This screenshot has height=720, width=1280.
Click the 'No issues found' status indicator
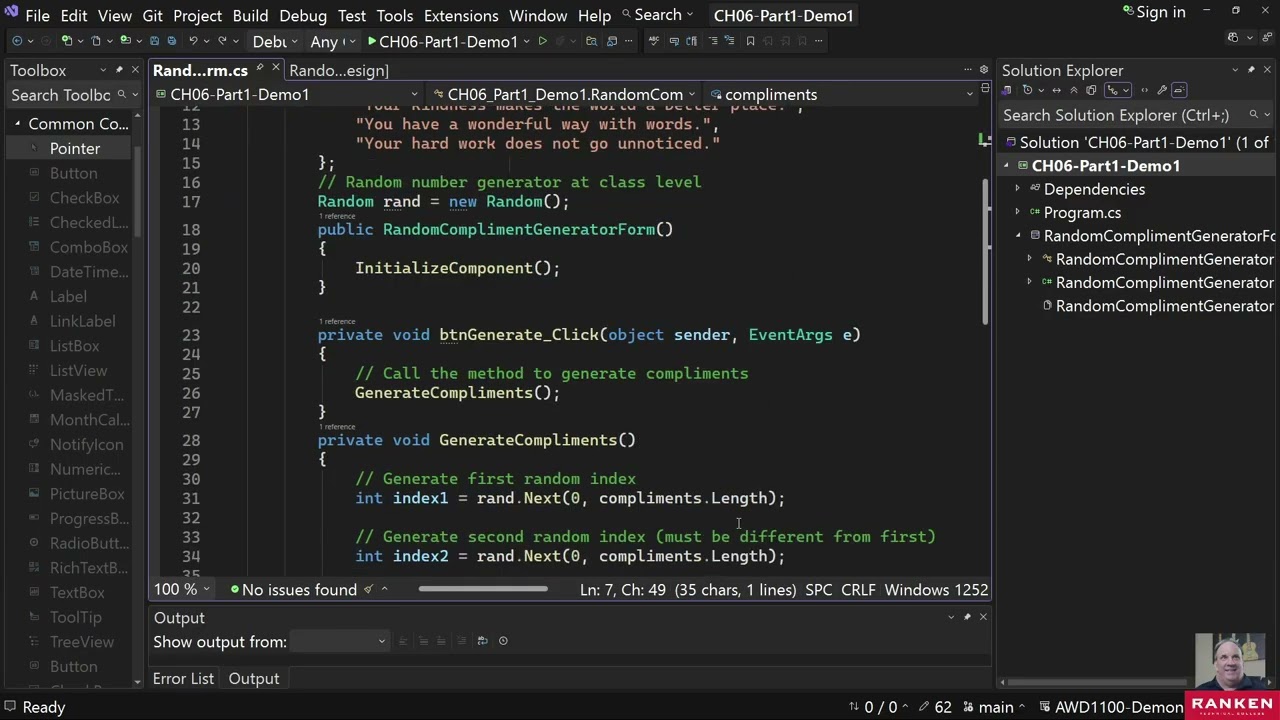pyautogui.click(x=293, y=590)
